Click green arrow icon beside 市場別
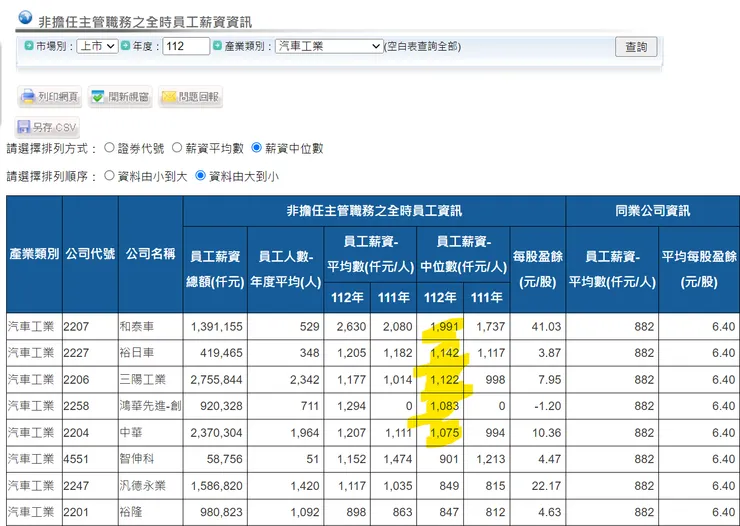Screen dimensions: 740x526 coord(29,46)
